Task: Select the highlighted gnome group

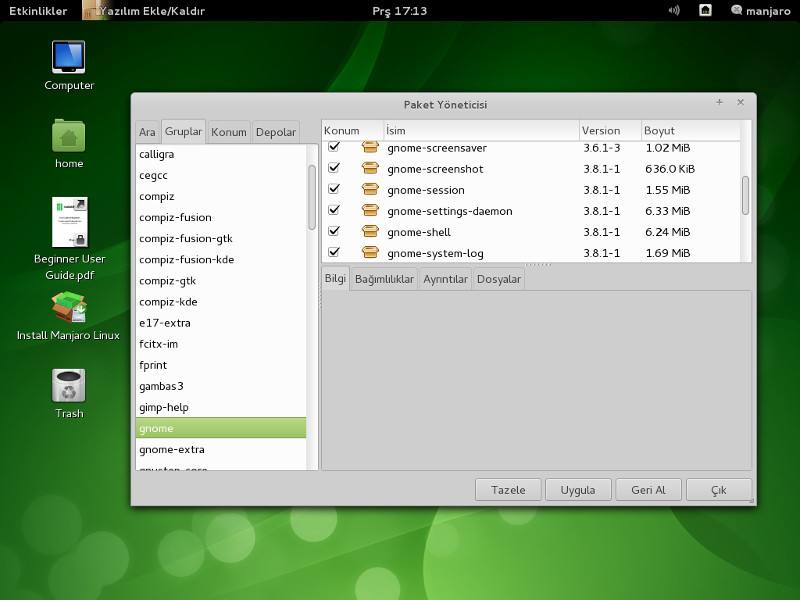Action: point(221,428)
